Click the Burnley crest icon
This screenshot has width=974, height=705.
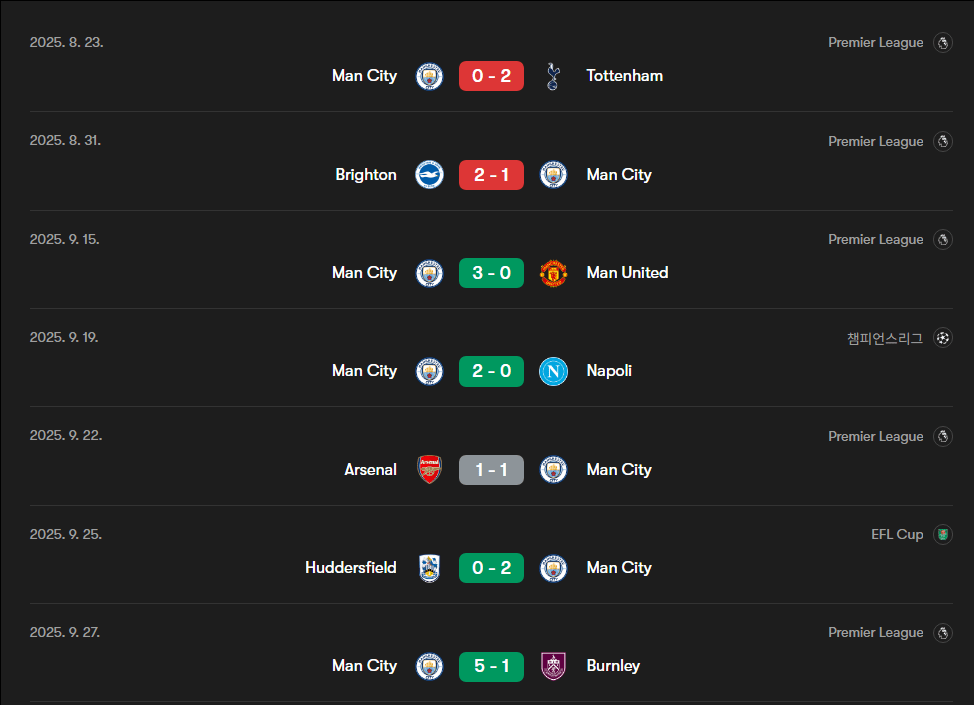tap(553, 666)
